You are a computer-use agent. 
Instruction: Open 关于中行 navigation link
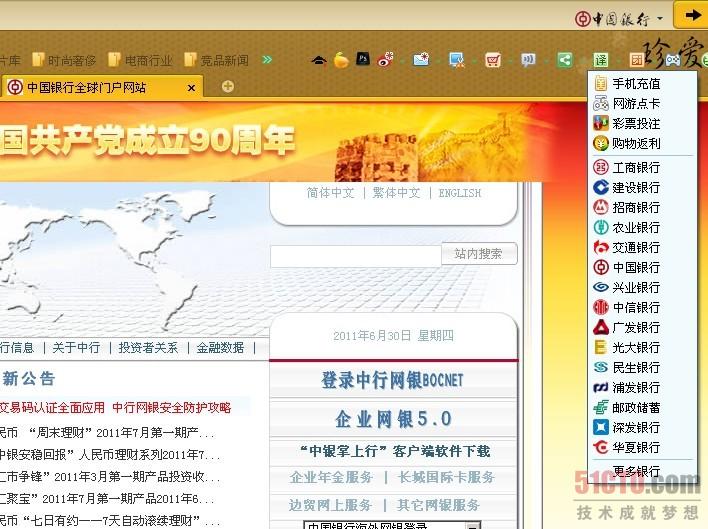[x=76, y=347]
